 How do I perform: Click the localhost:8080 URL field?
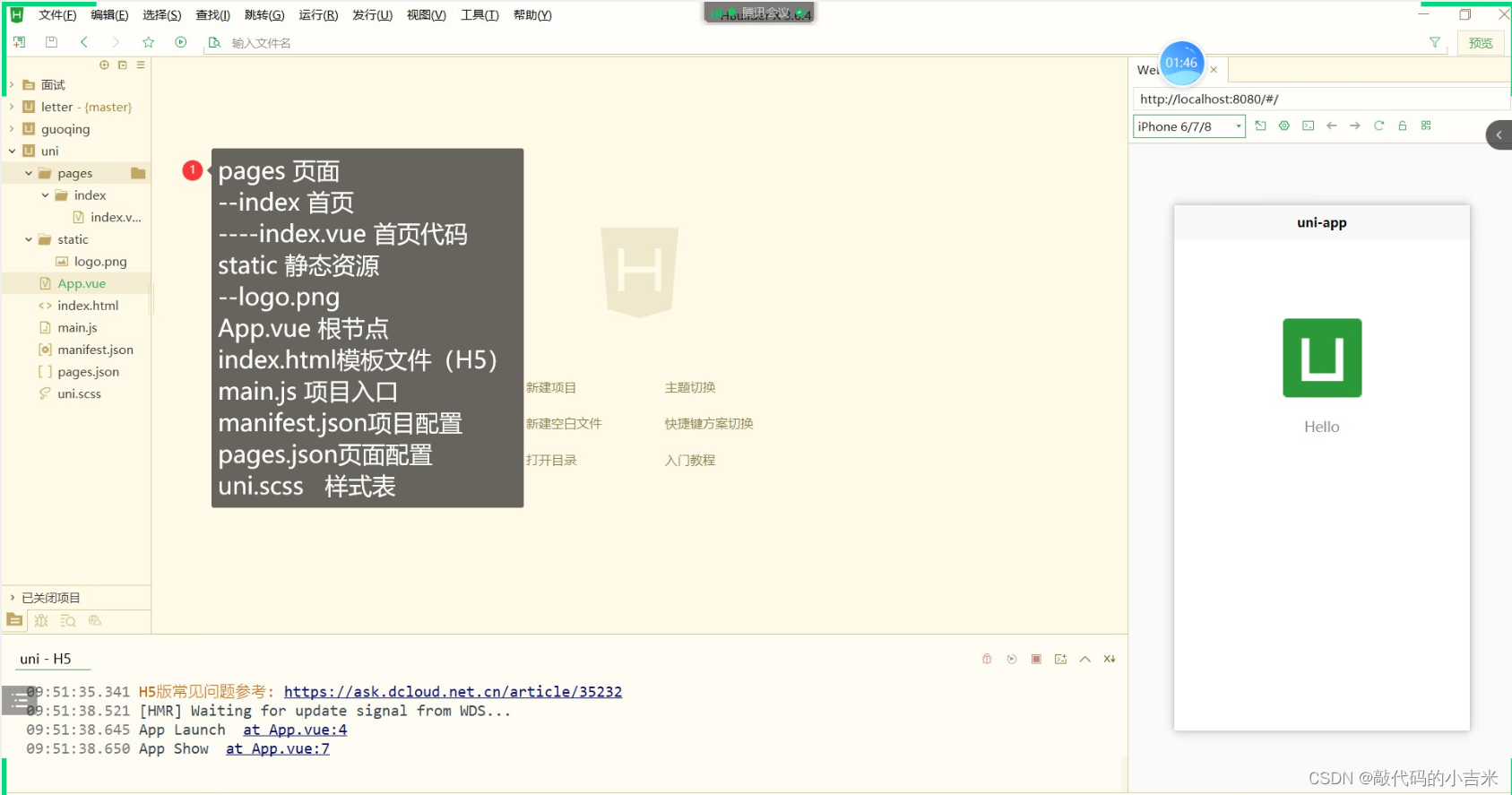[x=1319, y=99]
